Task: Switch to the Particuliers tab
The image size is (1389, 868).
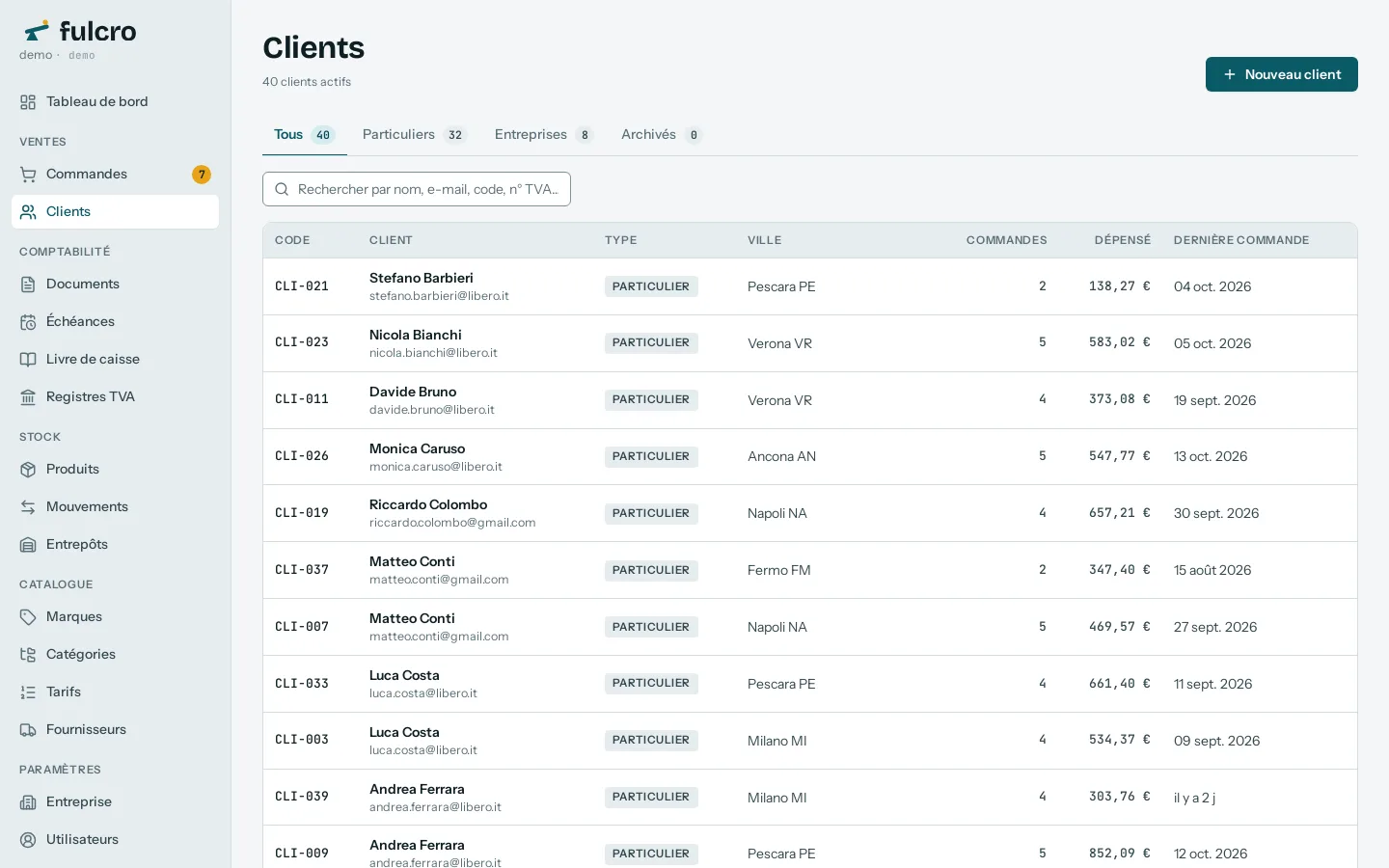Action: (414, 135)
